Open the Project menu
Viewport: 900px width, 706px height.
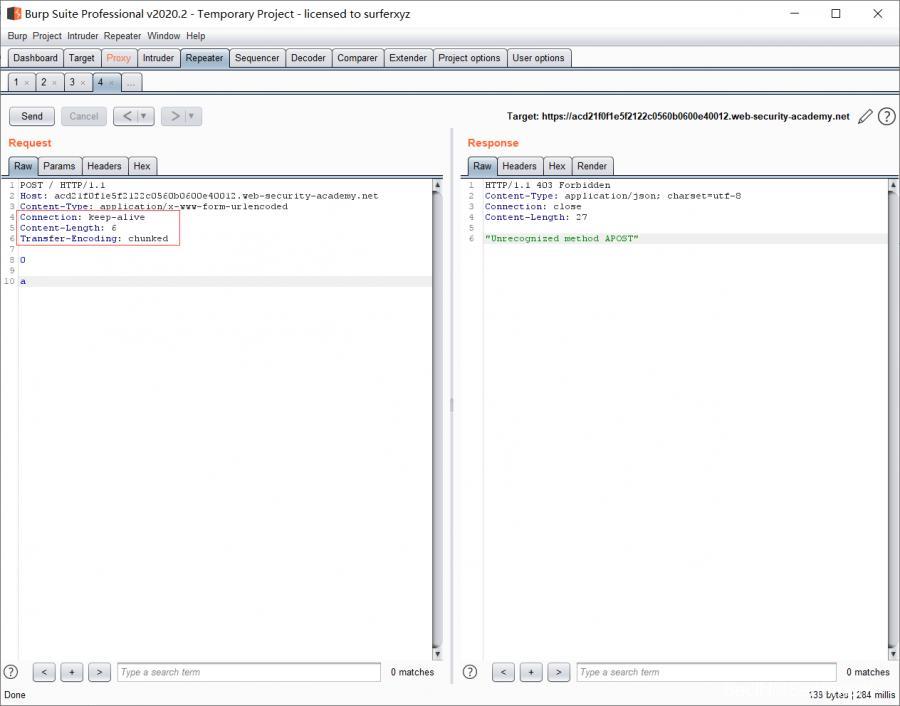(47, 36)
